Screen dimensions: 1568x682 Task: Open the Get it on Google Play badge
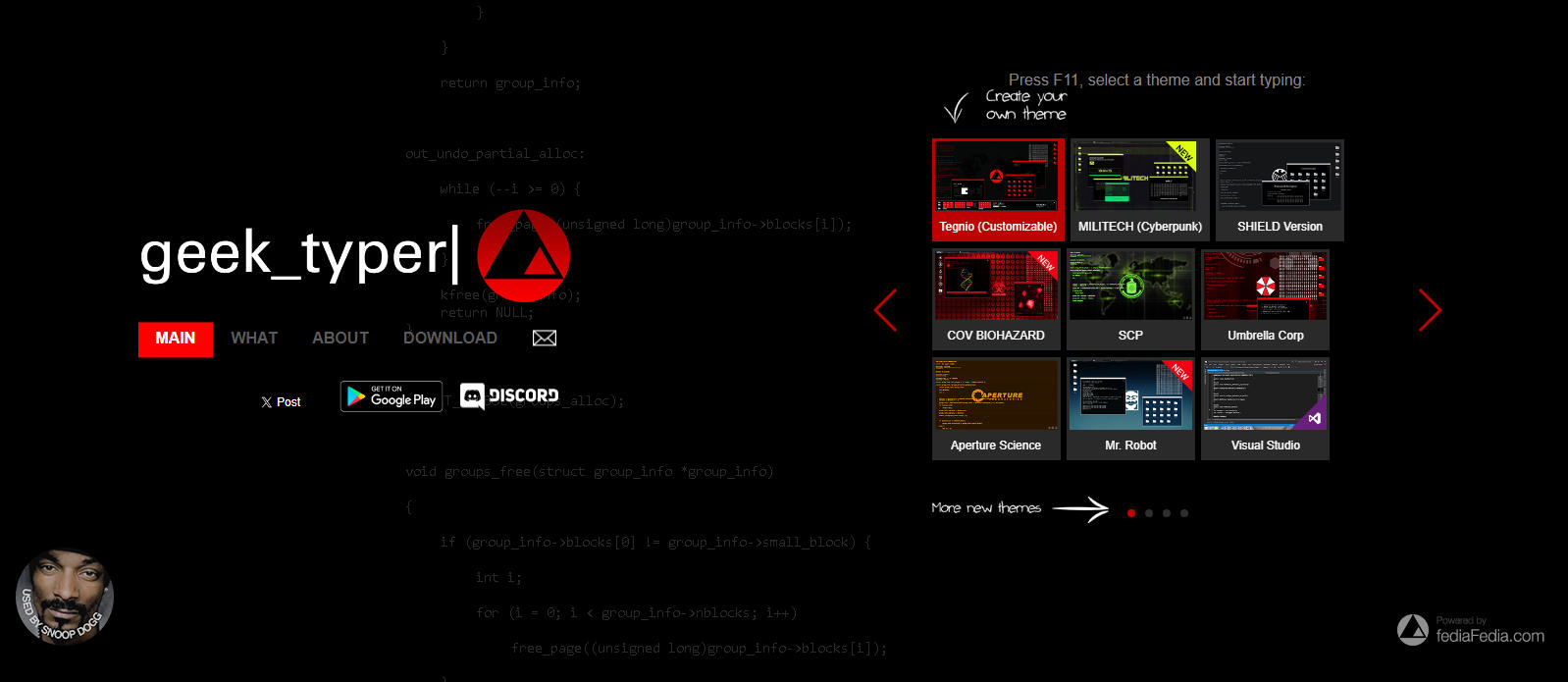(392, 396)
